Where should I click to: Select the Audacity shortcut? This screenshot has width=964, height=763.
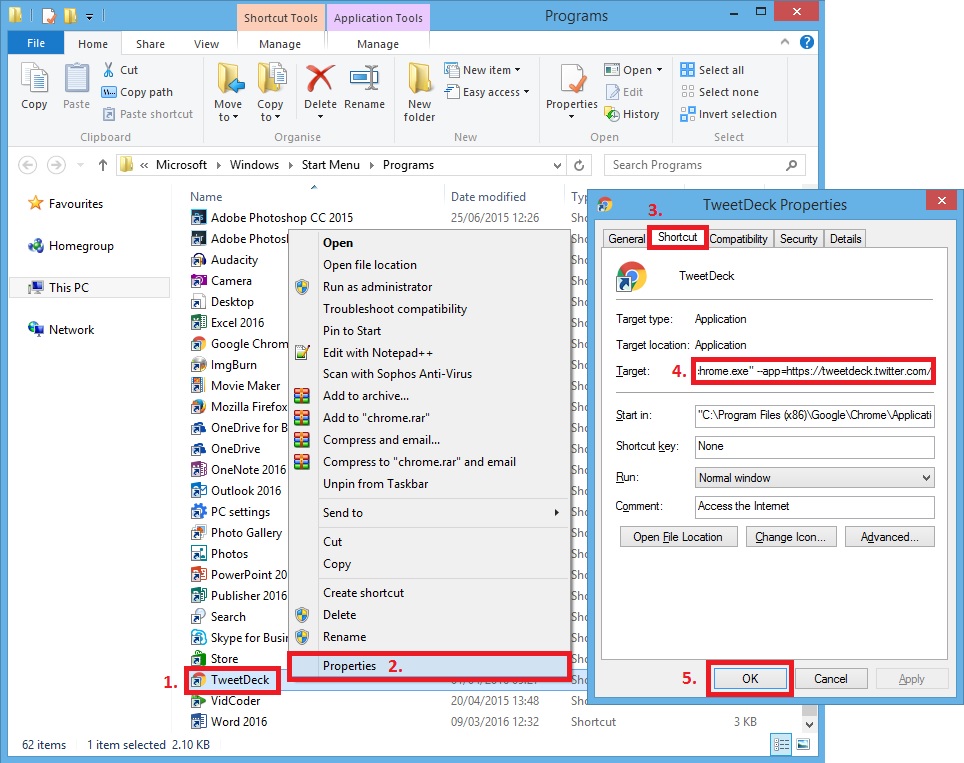[x=225, y=259]
